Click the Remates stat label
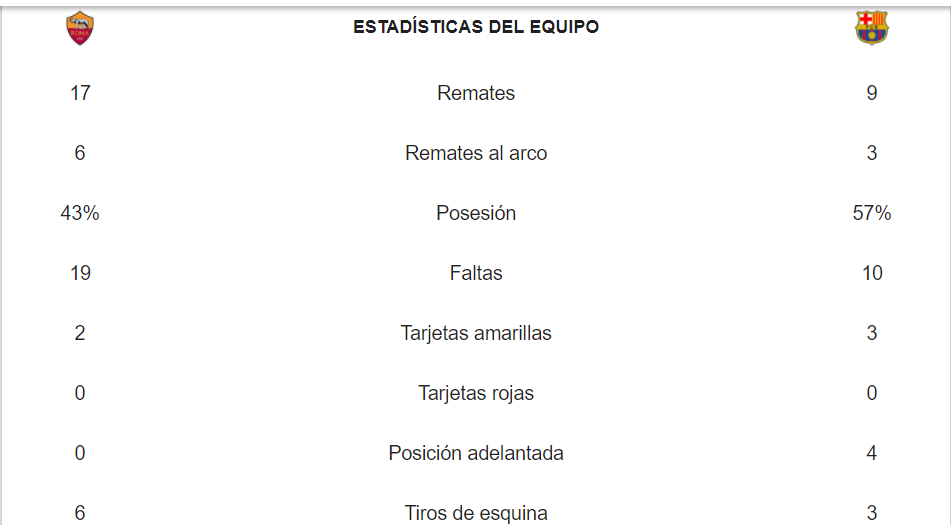The height and width of the screenshot is (525, 951). point(476,93)
